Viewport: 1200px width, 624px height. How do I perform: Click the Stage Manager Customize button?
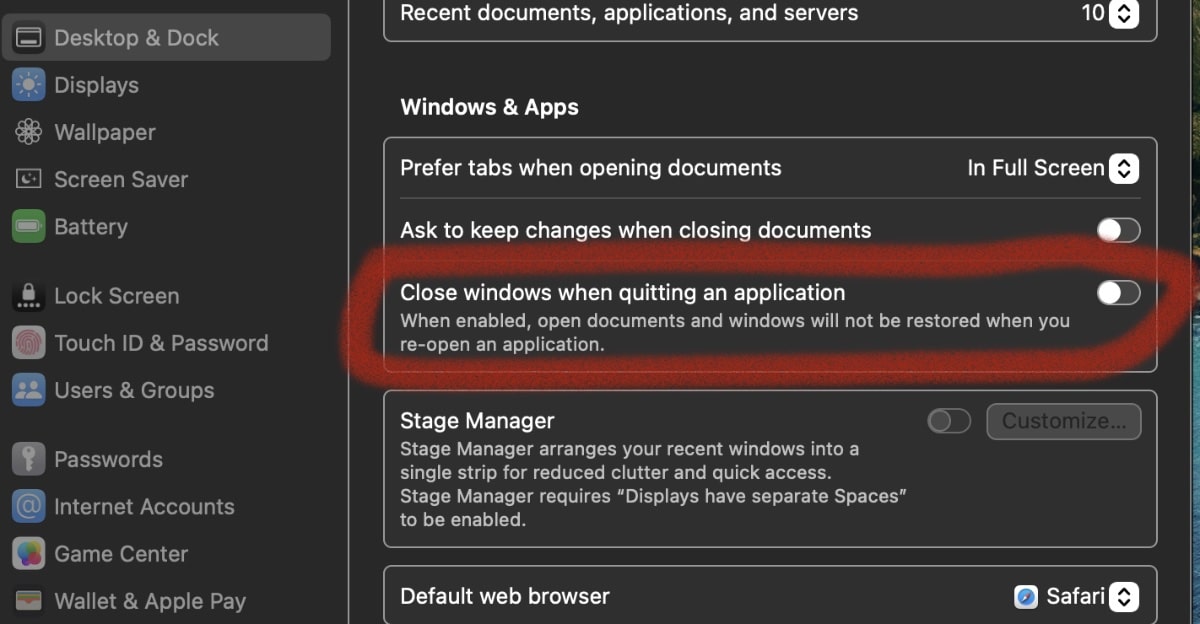click(1063, 421)
